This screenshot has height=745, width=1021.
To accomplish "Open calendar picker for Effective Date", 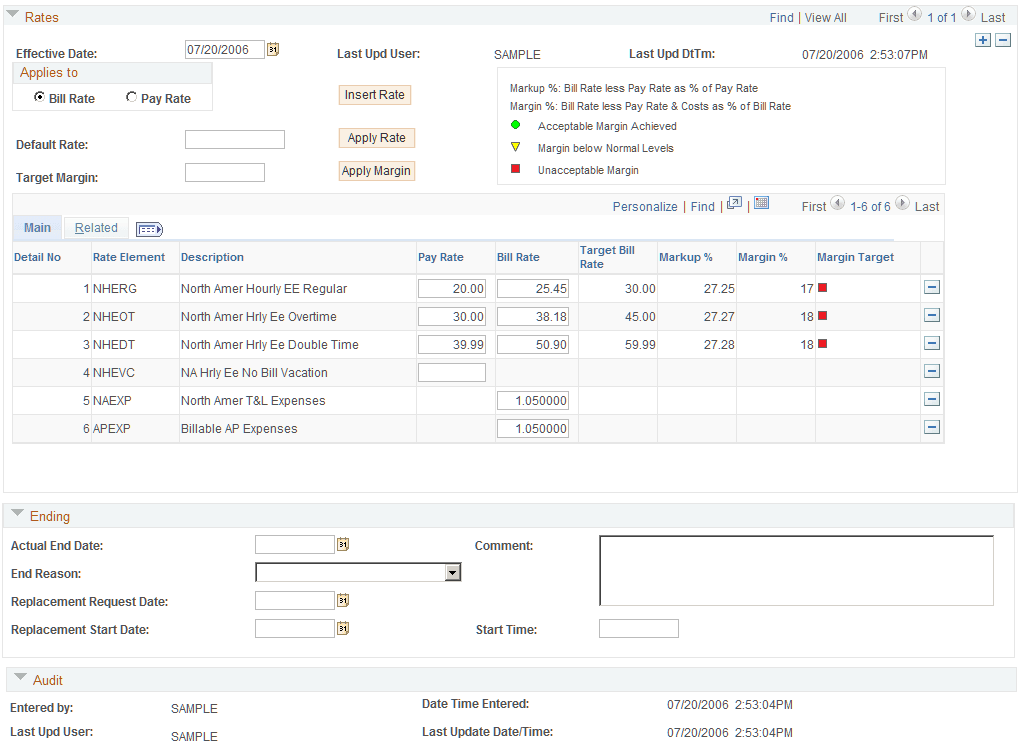I will tap(273, 49).
